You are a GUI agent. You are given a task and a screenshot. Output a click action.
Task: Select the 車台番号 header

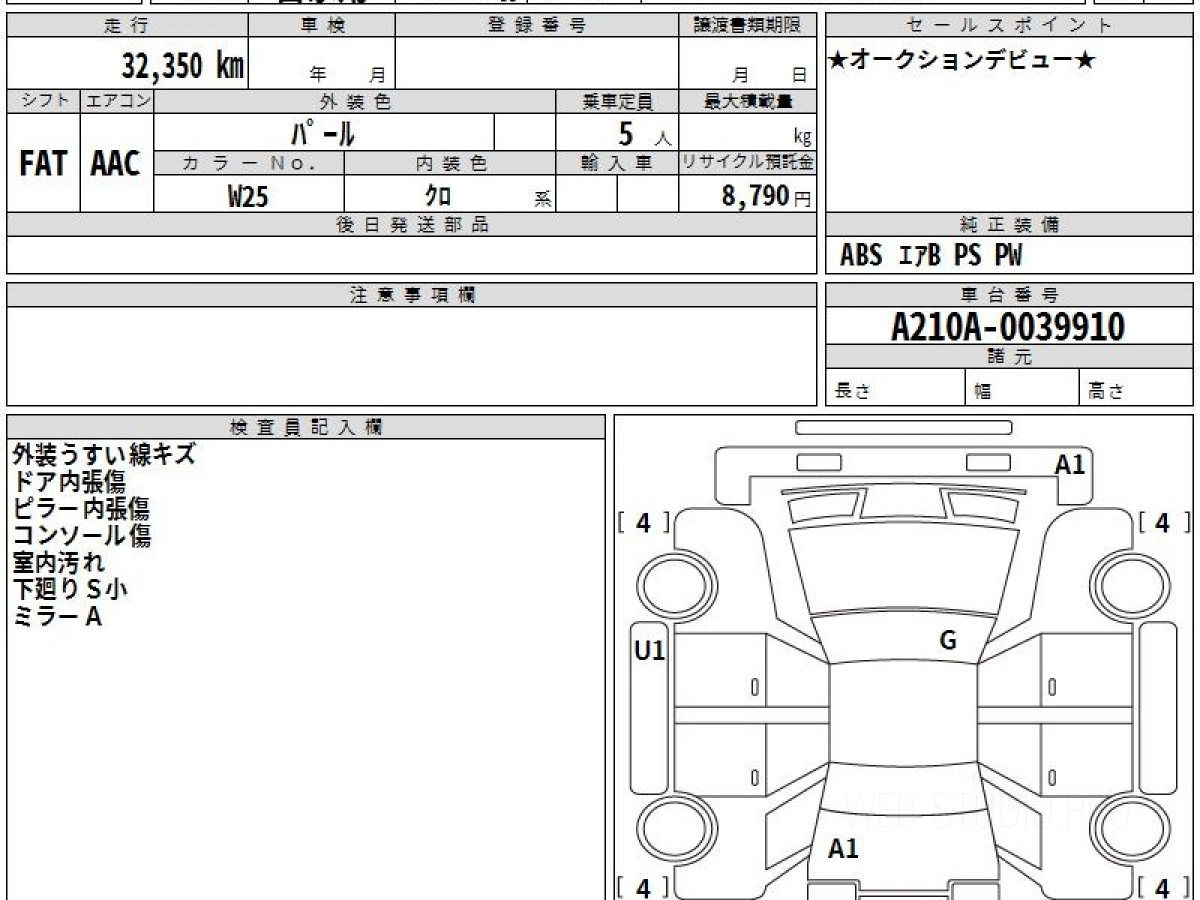pos(1010,295)
